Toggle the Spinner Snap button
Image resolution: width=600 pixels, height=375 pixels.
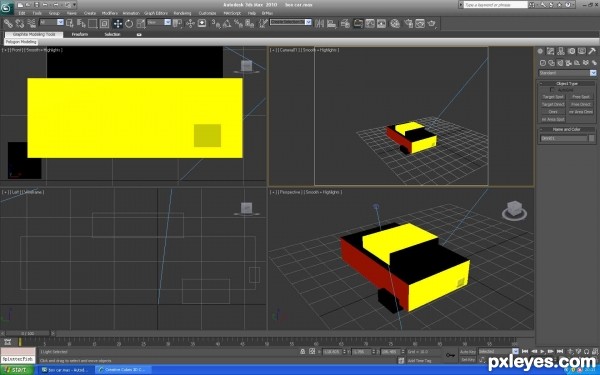coord(249,24)
